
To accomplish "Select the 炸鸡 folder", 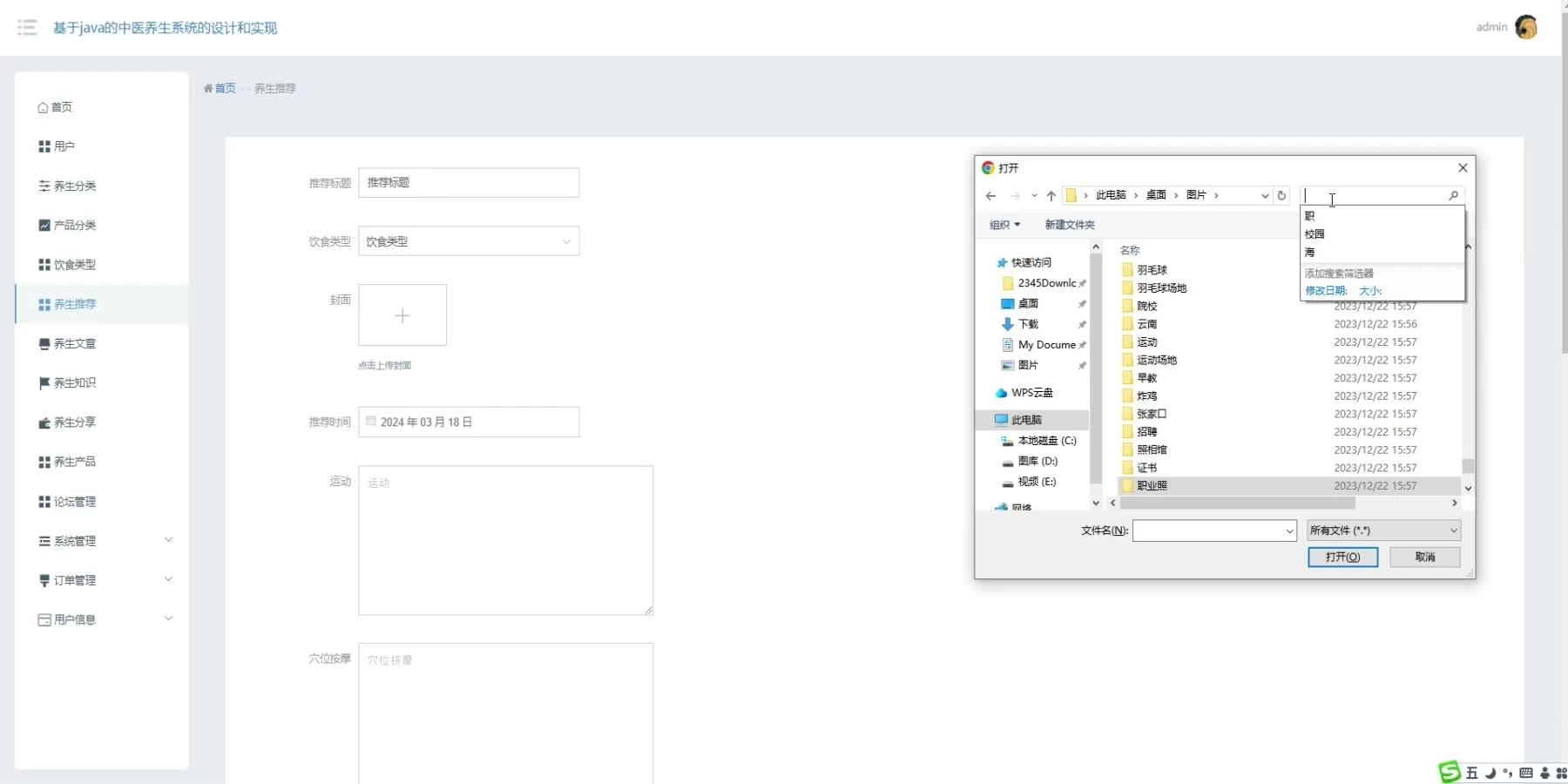I will (x=1139, y=395).
